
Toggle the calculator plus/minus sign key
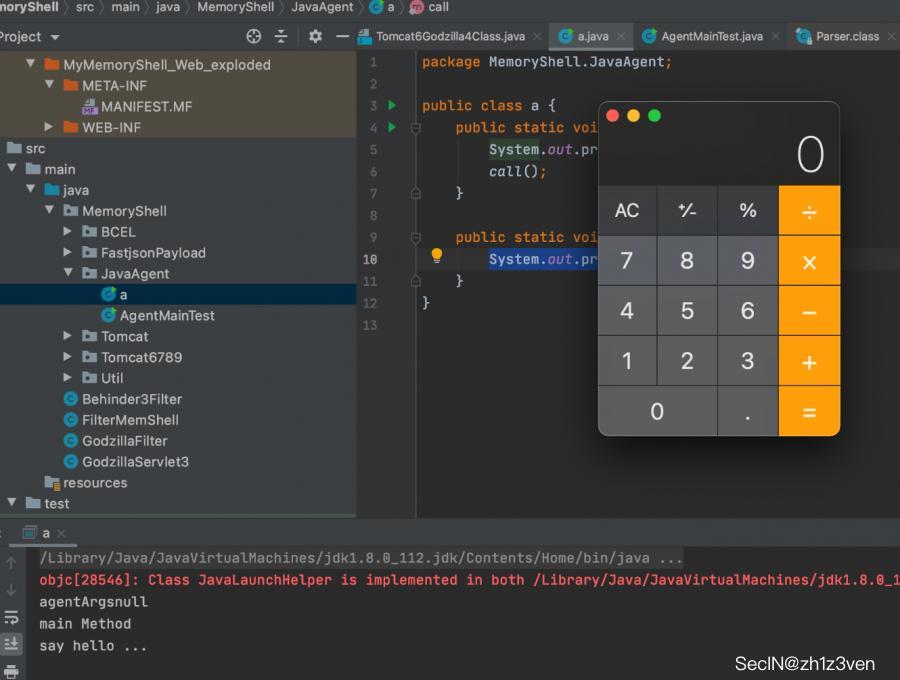687,210
